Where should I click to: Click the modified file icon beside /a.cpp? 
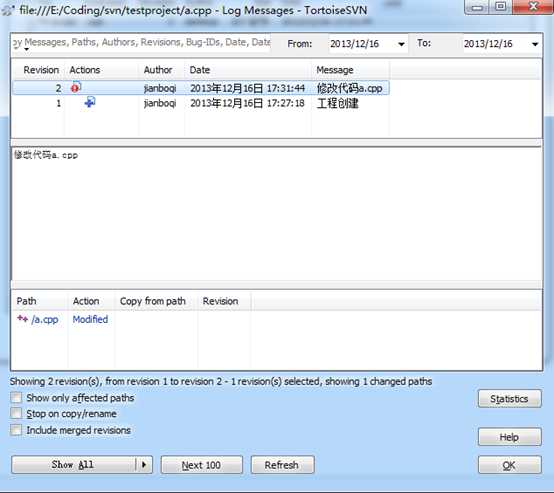pyautogui.click(x=22, y=319)
